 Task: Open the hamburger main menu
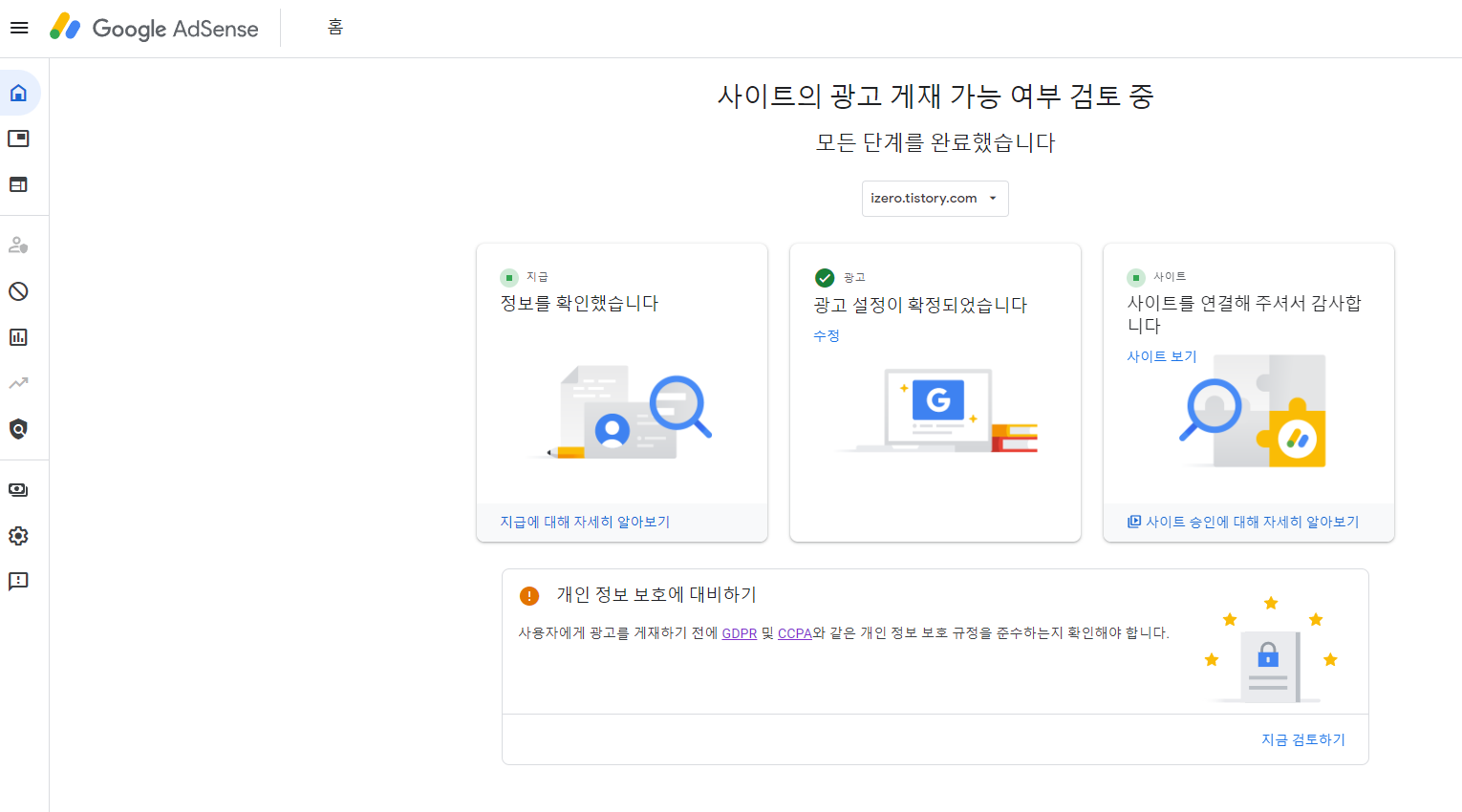point(19,28)
